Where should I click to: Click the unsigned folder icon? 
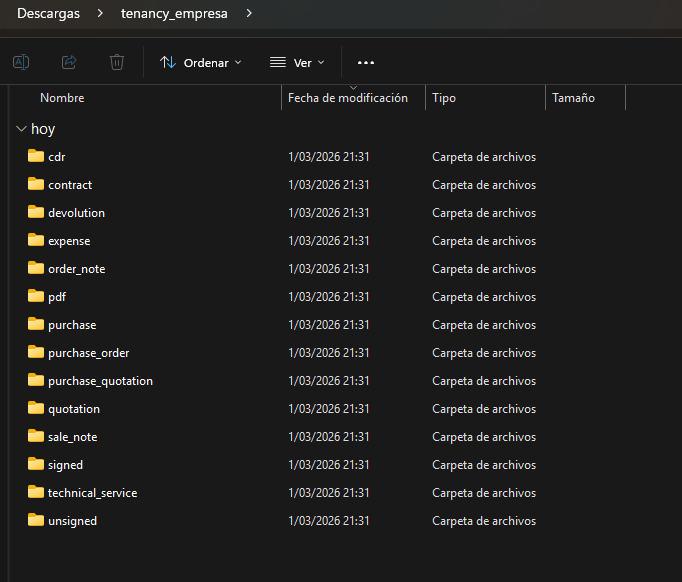pos(36,520)
